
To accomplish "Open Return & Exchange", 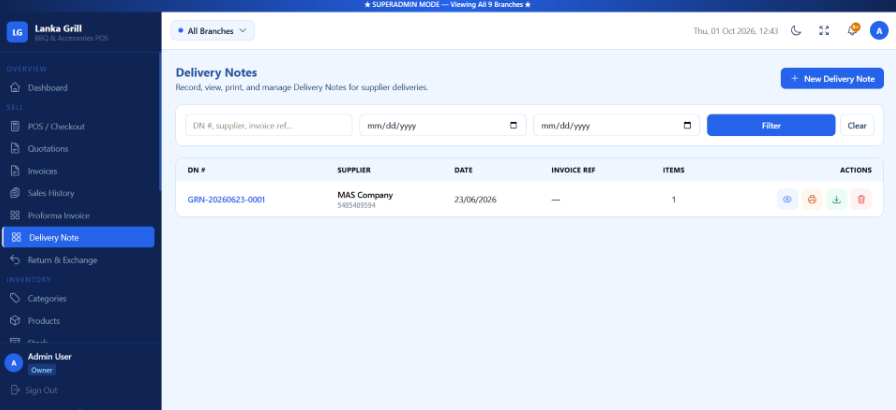I will coord(78,260).
